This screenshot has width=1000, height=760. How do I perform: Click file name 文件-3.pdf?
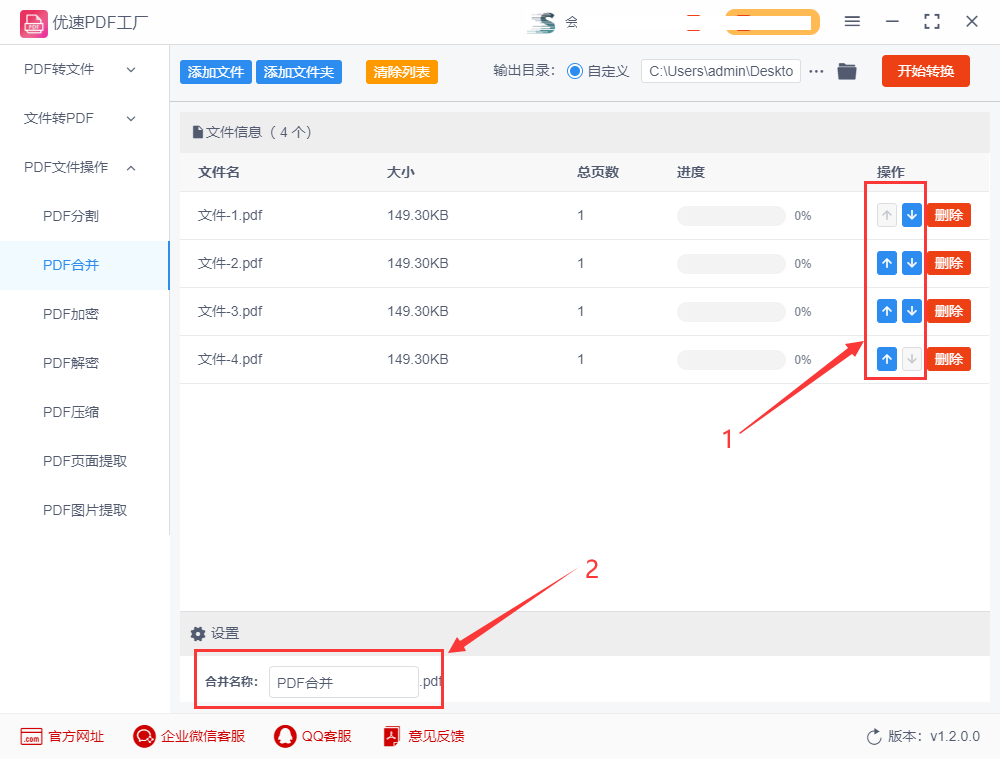coord(230,311)
